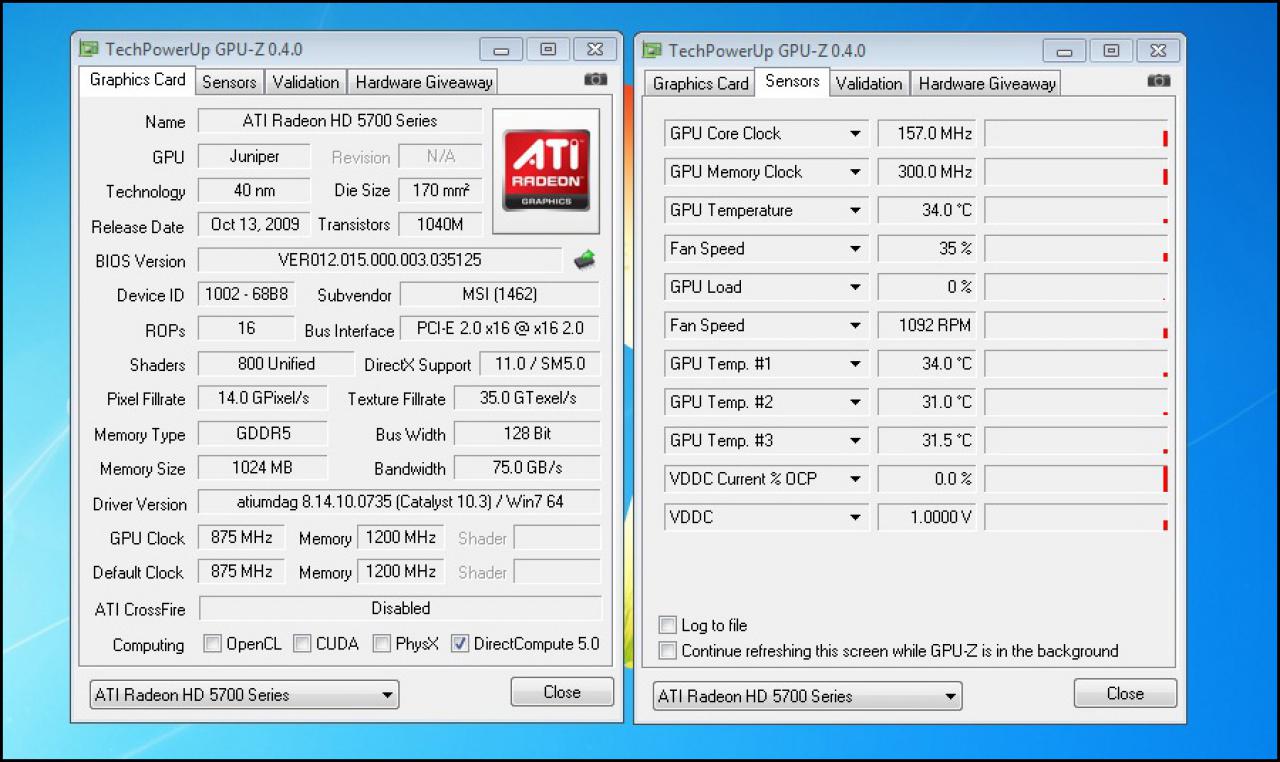Maximize the right GPU-Z window
The width and height of the screenshot is (1280, 762).
pyautogui.click(x=1111, y=50)
